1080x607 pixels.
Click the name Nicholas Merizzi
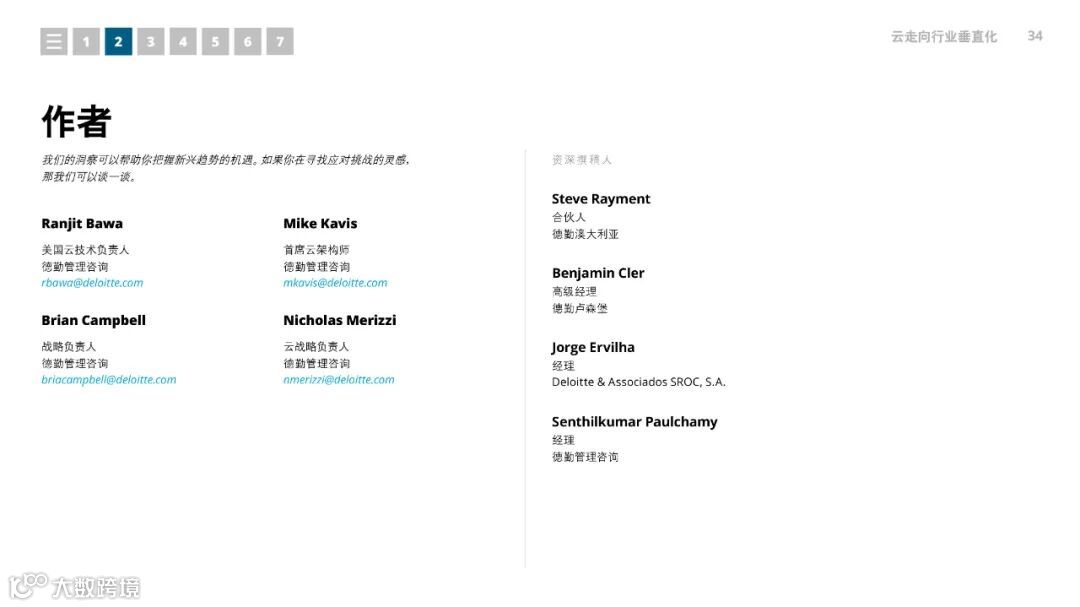(340, 320)
